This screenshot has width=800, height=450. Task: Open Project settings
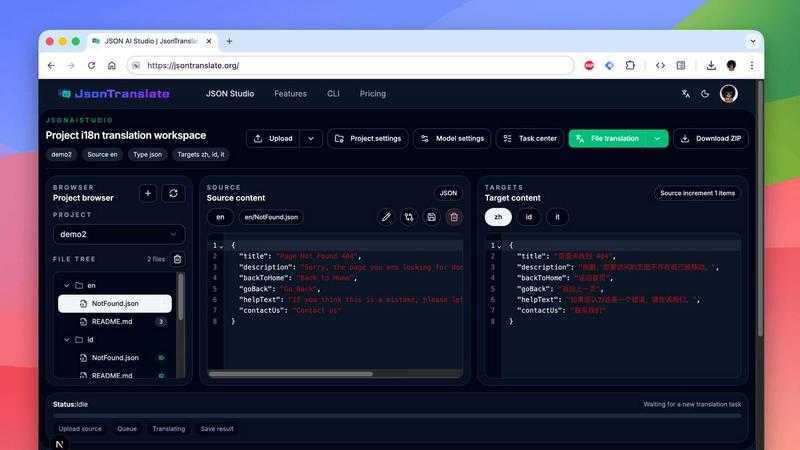click(x=368, y=139)
